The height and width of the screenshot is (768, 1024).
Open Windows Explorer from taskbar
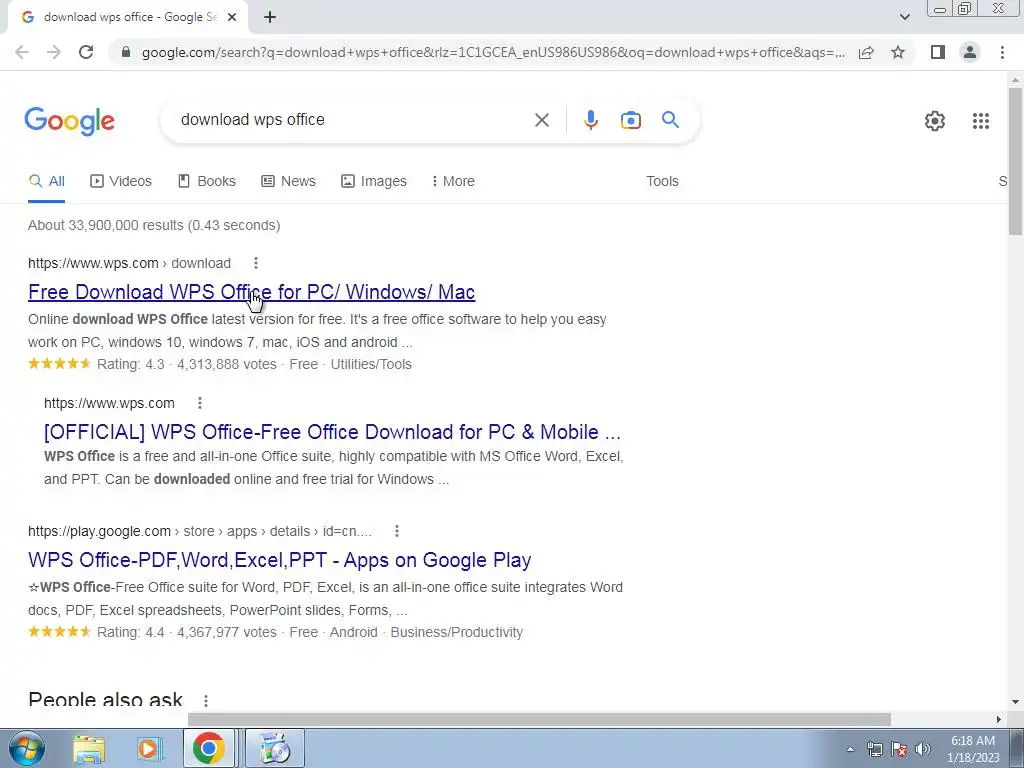[x=89, y=749]
